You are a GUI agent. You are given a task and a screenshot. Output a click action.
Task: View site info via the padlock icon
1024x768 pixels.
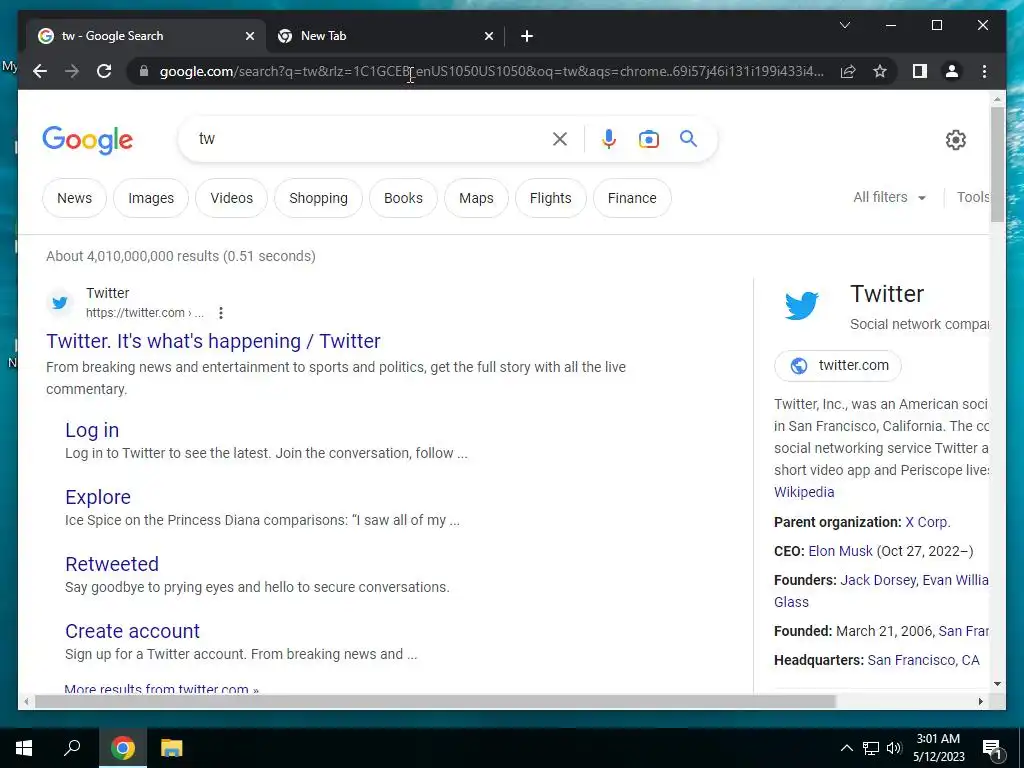pos(144,71)
